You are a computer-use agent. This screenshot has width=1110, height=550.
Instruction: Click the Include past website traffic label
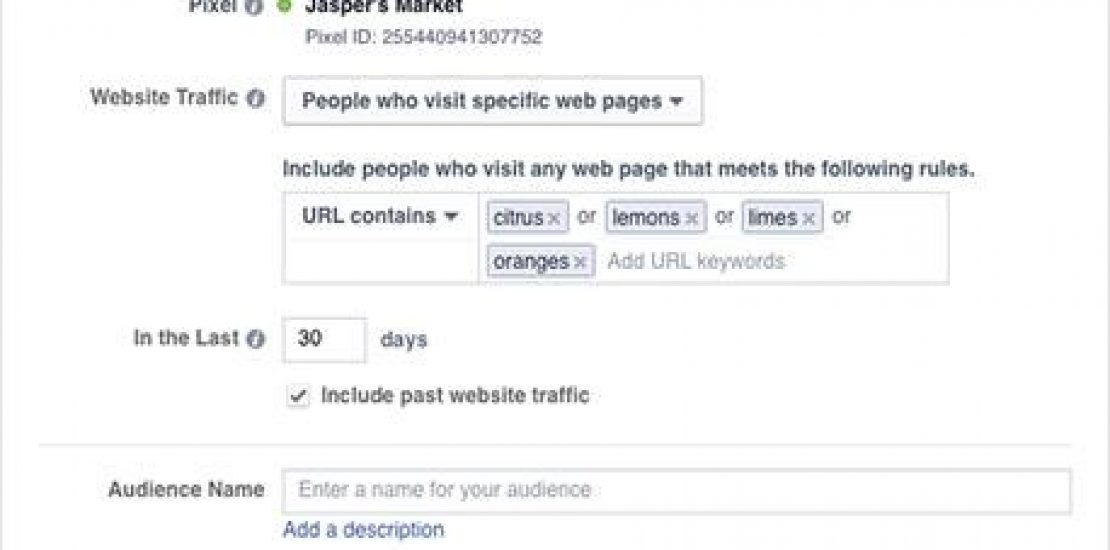[x=455, y=396]
